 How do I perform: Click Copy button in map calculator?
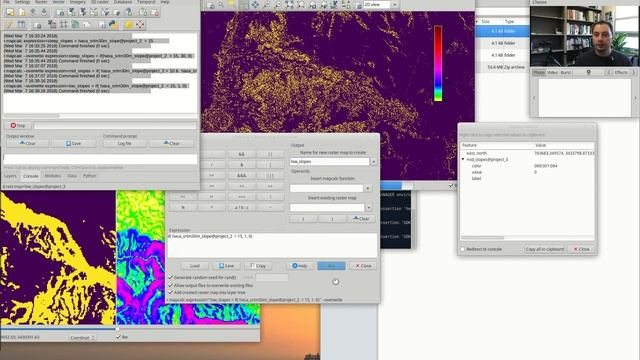pyautogui.click(x=258, y=266)
